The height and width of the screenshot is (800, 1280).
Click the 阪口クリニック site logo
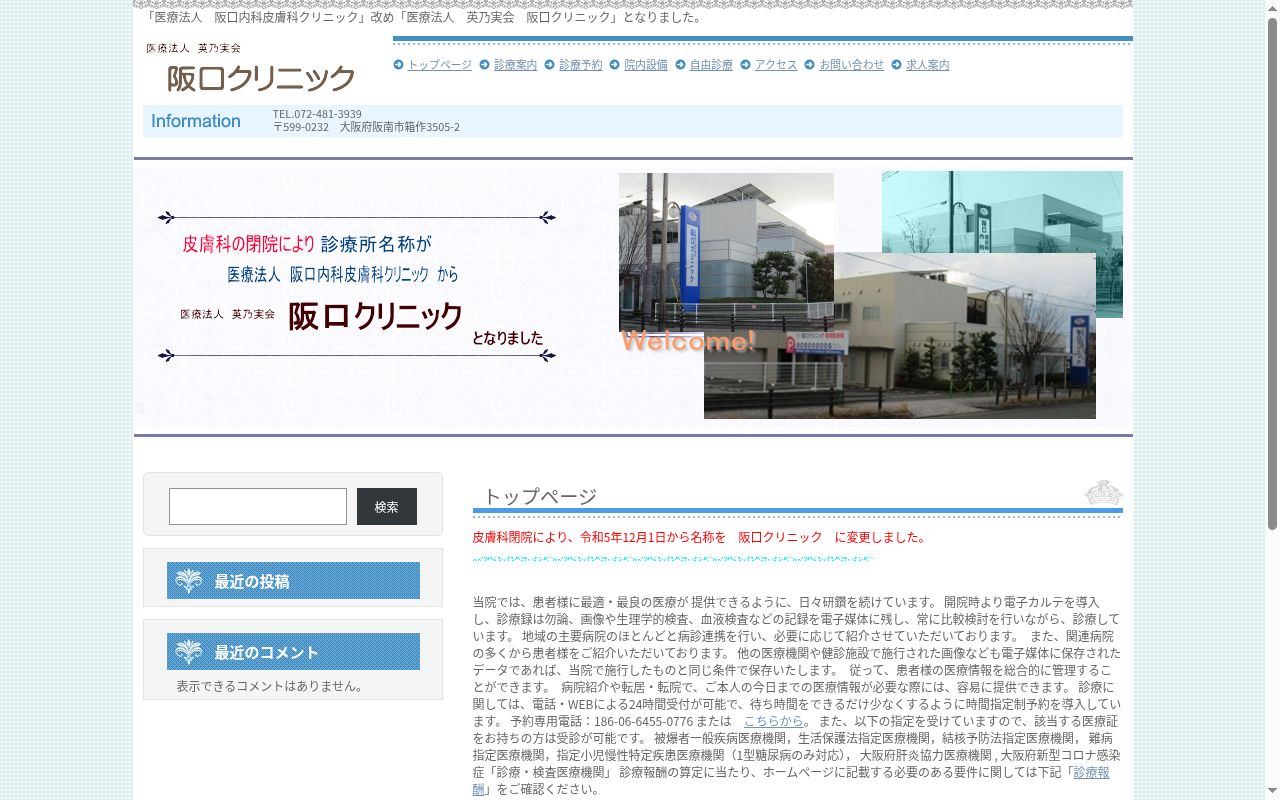(250, 68)
